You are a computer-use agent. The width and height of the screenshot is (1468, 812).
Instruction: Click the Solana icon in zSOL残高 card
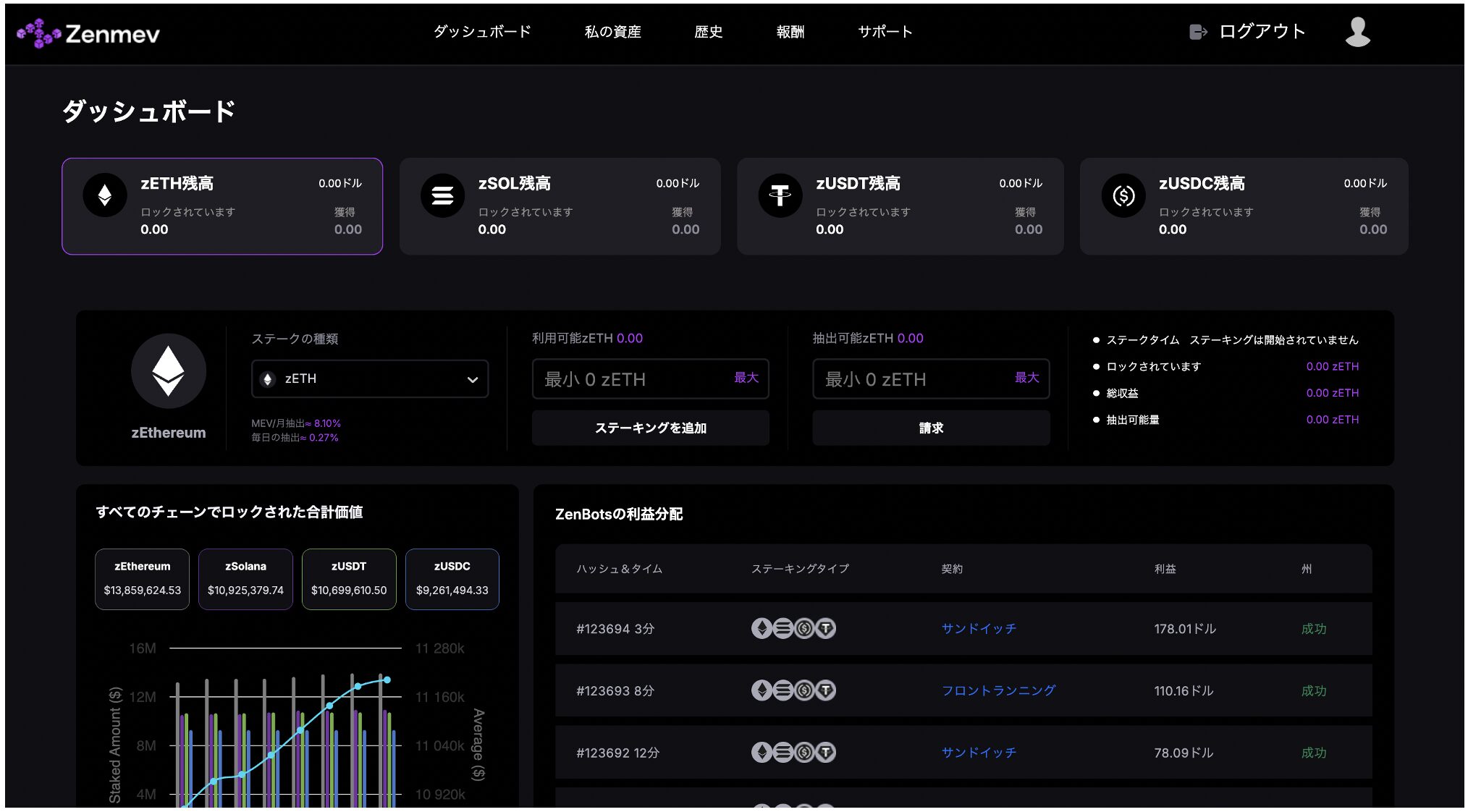click(442, 195)
